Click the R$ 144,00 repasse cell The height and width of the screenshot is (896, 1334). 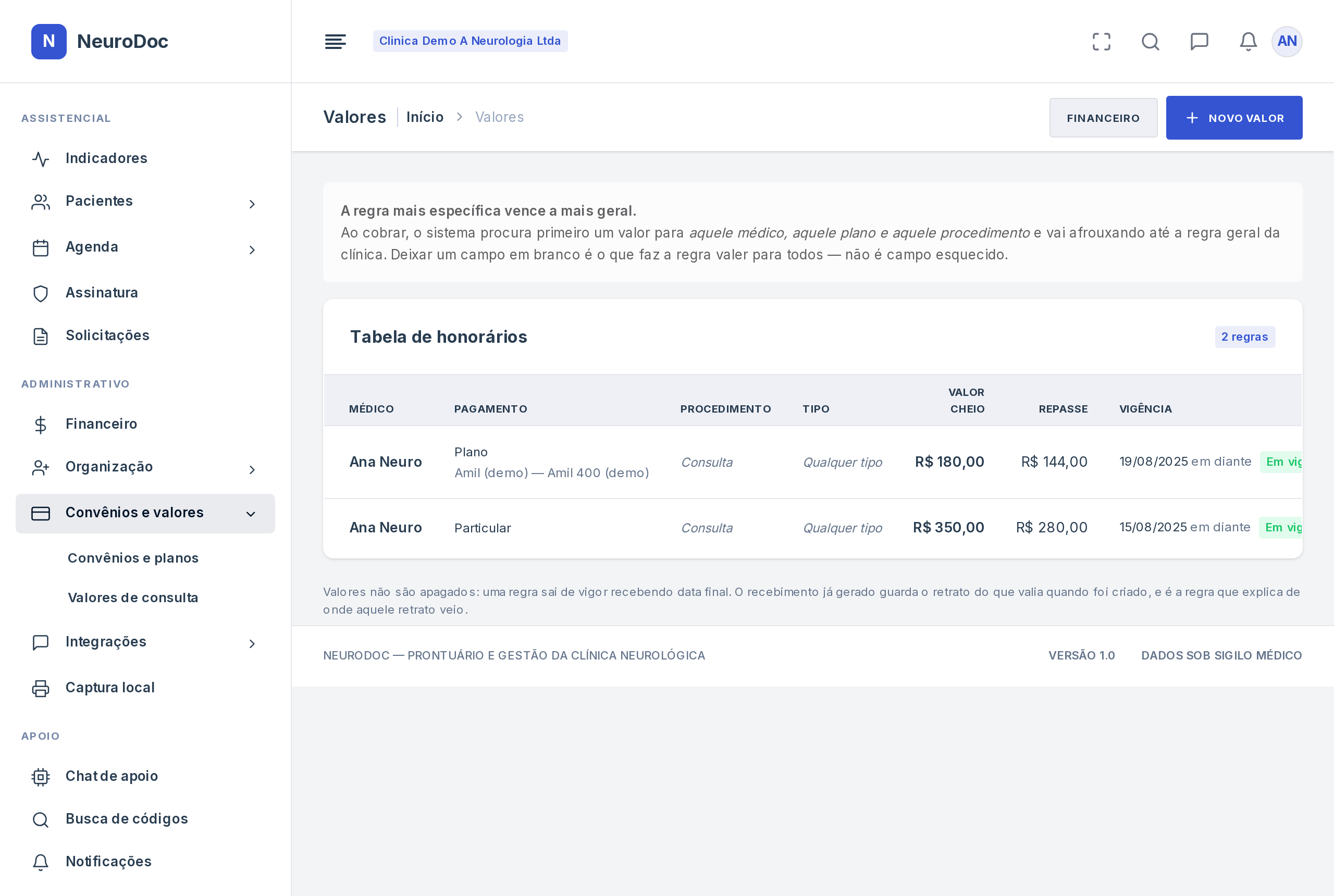(x=1054, y=462)
